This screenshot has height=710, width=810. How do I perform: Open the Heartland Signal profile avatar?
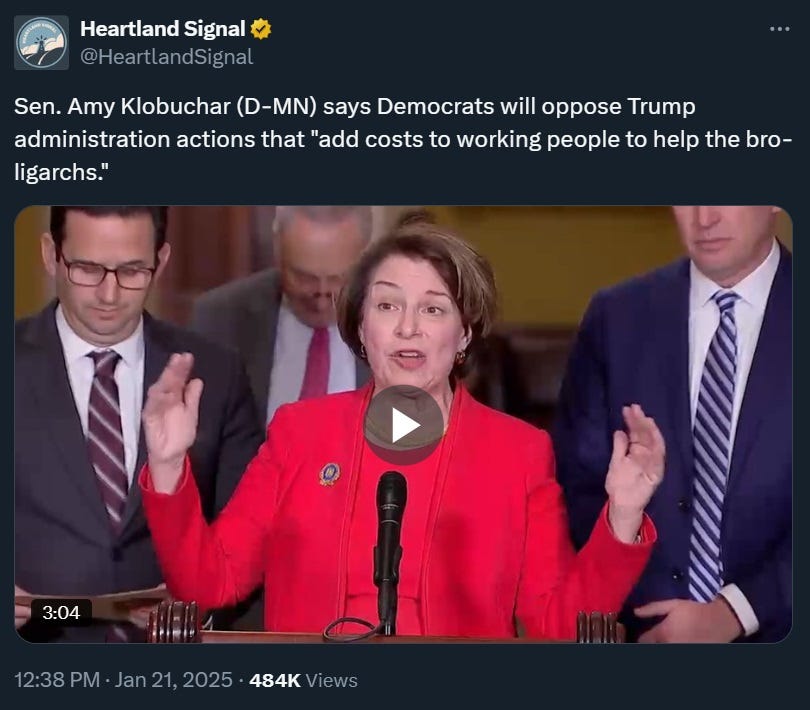click(x=41, y=42)
